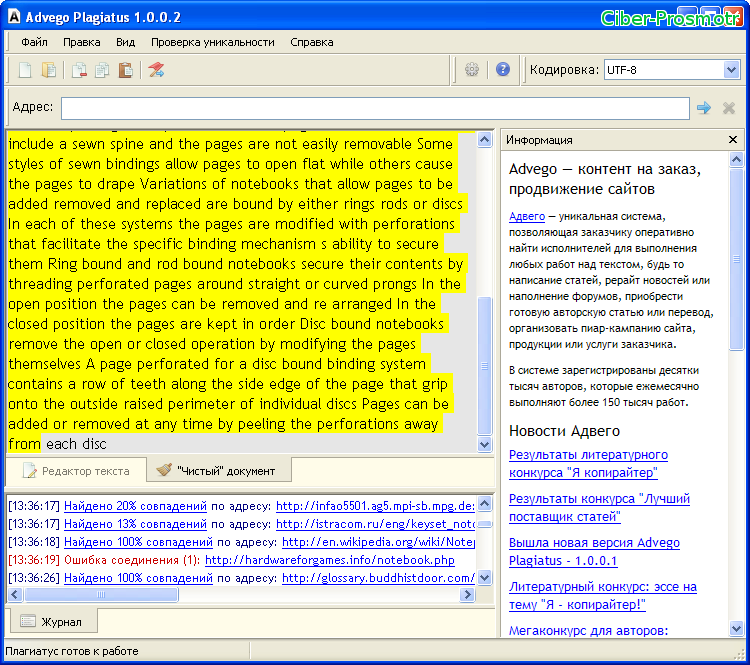This screenshot has height=665, width=750.
Task: Click log panel scroll down arrow
Action: pos(485,578)
